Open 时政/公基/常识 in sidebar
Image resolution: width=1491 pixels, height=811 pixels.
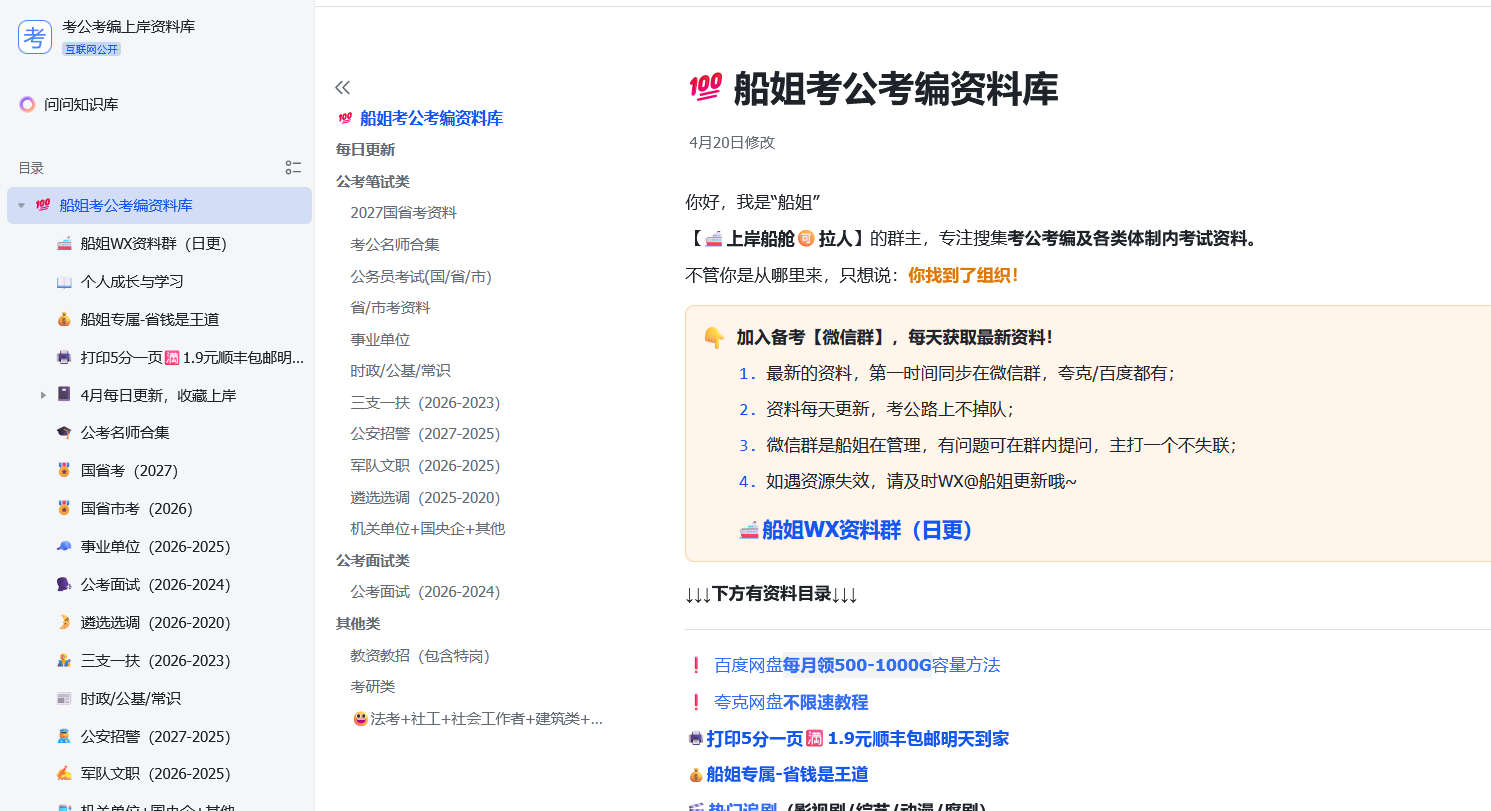pyautogui.click(x=130, y=698)
